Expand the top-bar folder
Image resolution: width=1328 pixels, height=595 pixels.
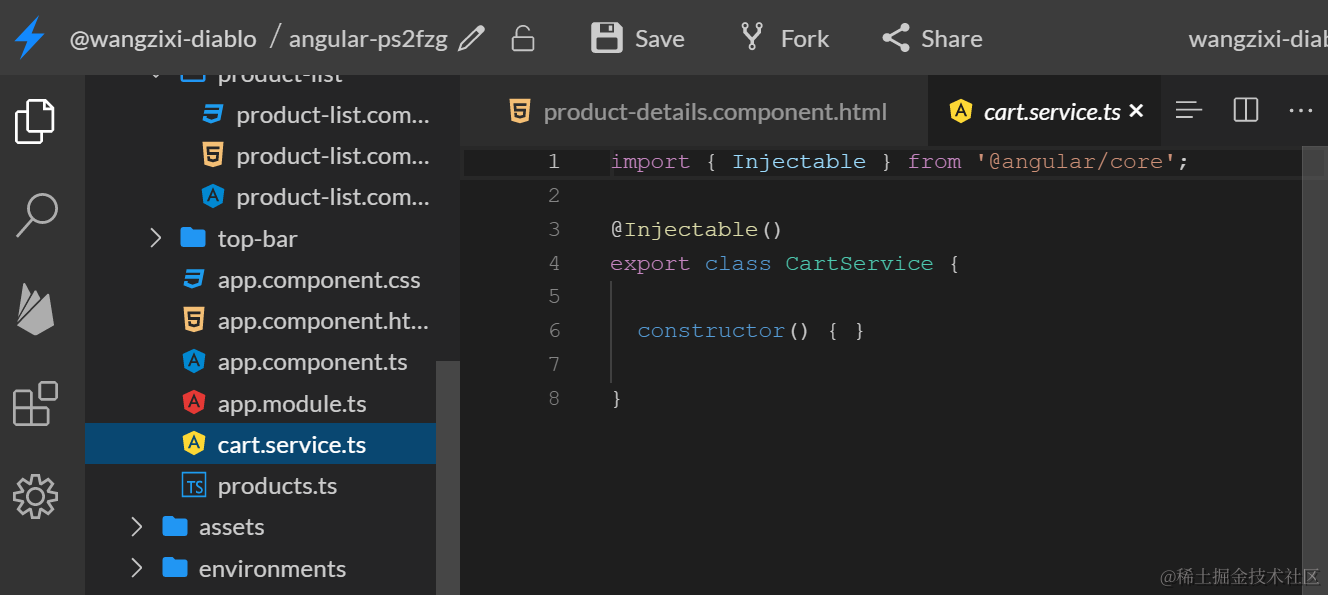[x=238, y=239]
